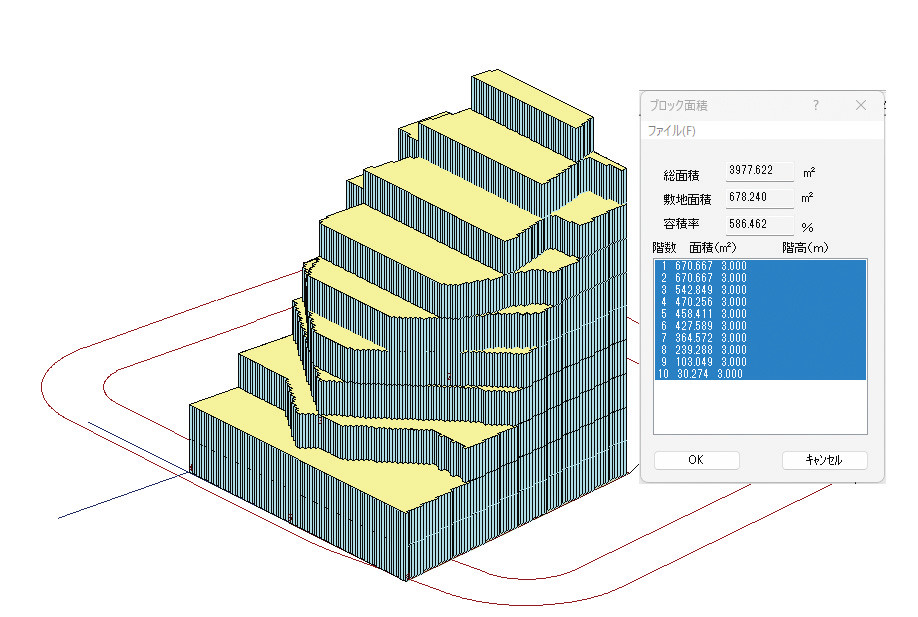
Task: Click the 総面積 value field
Action: click(x=759, y=170)
